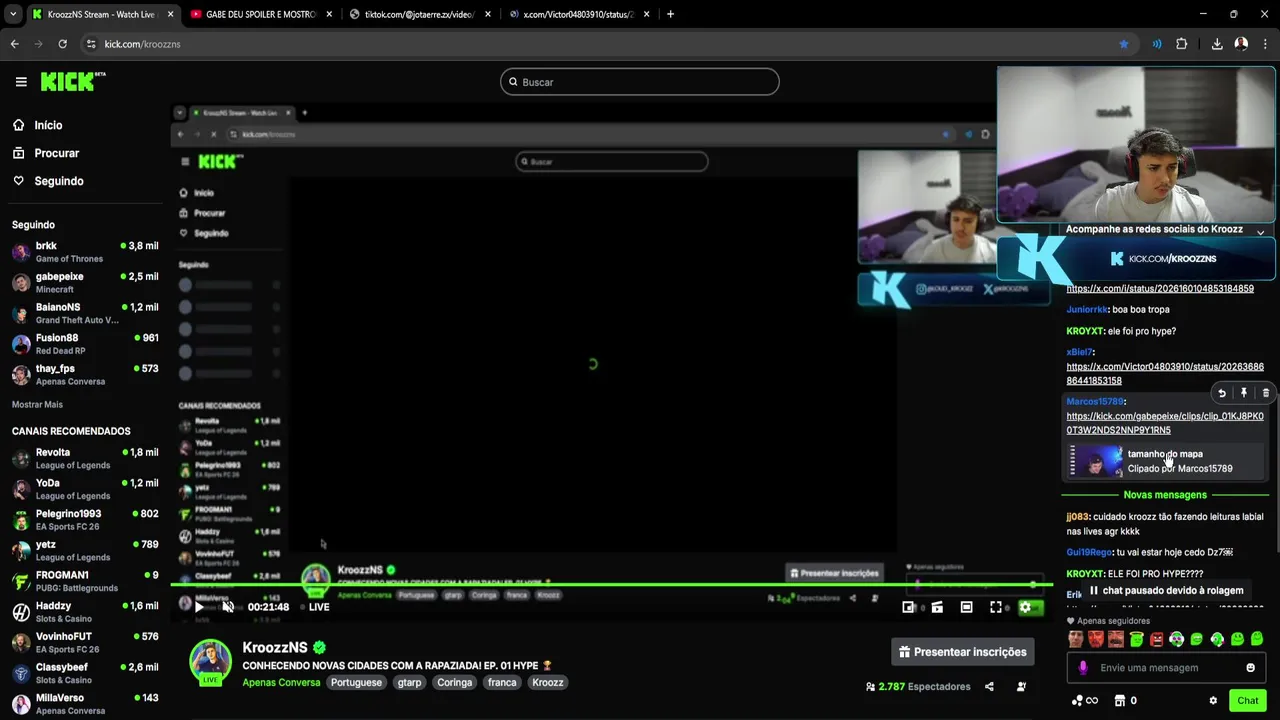Open Pelegrino1993 recommended channel
The height and width of the screenshot is (720, 1280).
pyautogui.click(x=85, y=520)
